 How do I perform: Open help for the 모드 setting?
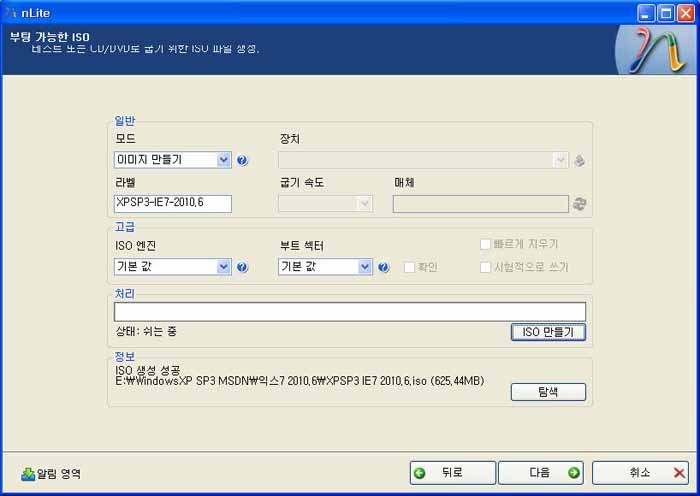click(242, 160)
